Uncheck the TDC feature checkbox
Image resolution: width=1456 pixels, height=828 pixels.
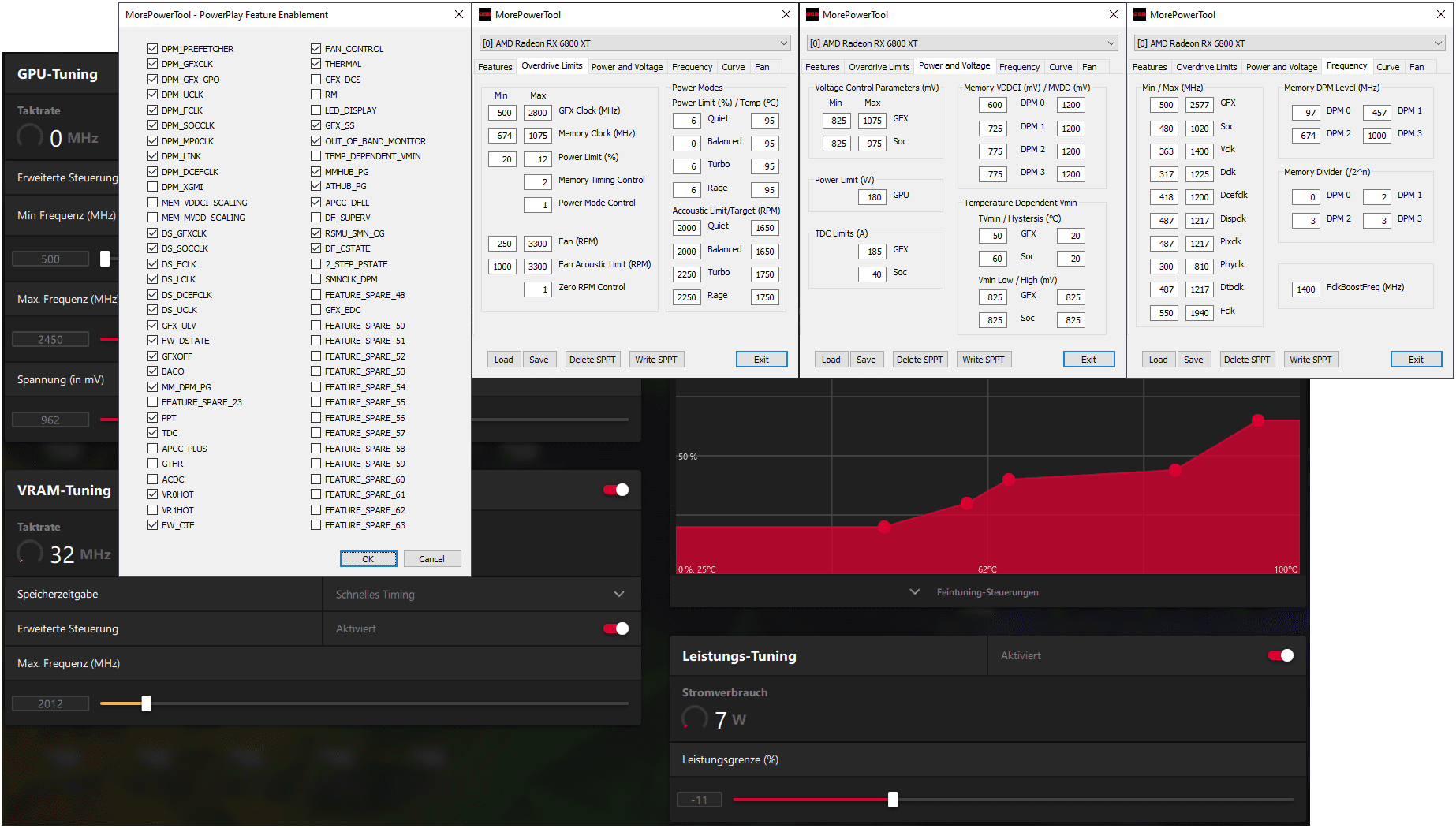pyautogui.click(x=152, y=433)
